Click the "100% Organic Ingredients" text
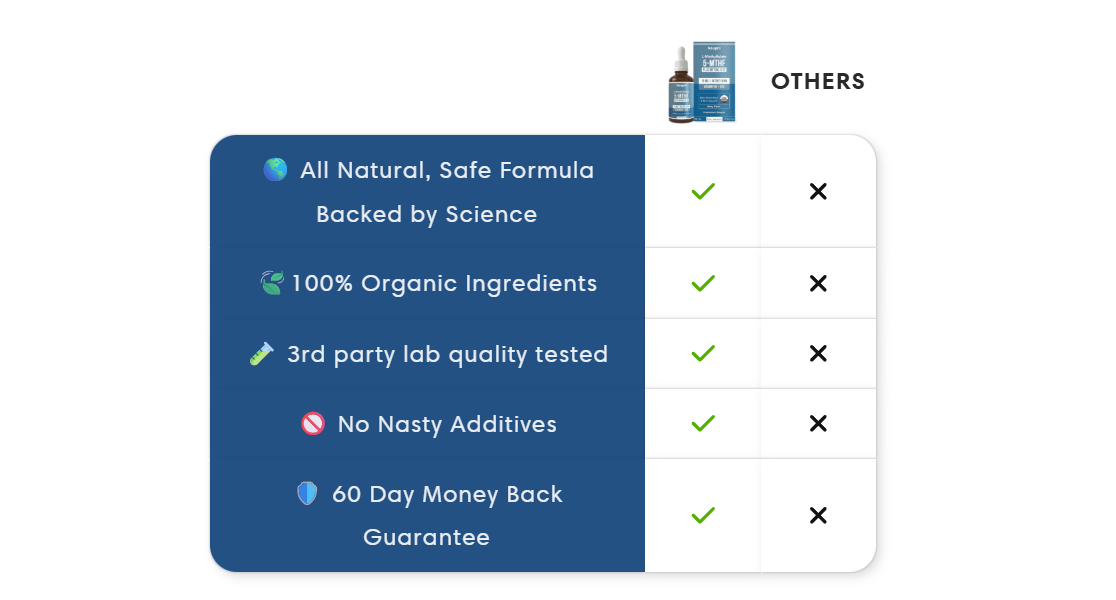Image resolution: width=1116 pixels, height=600 pixels. 444,283
